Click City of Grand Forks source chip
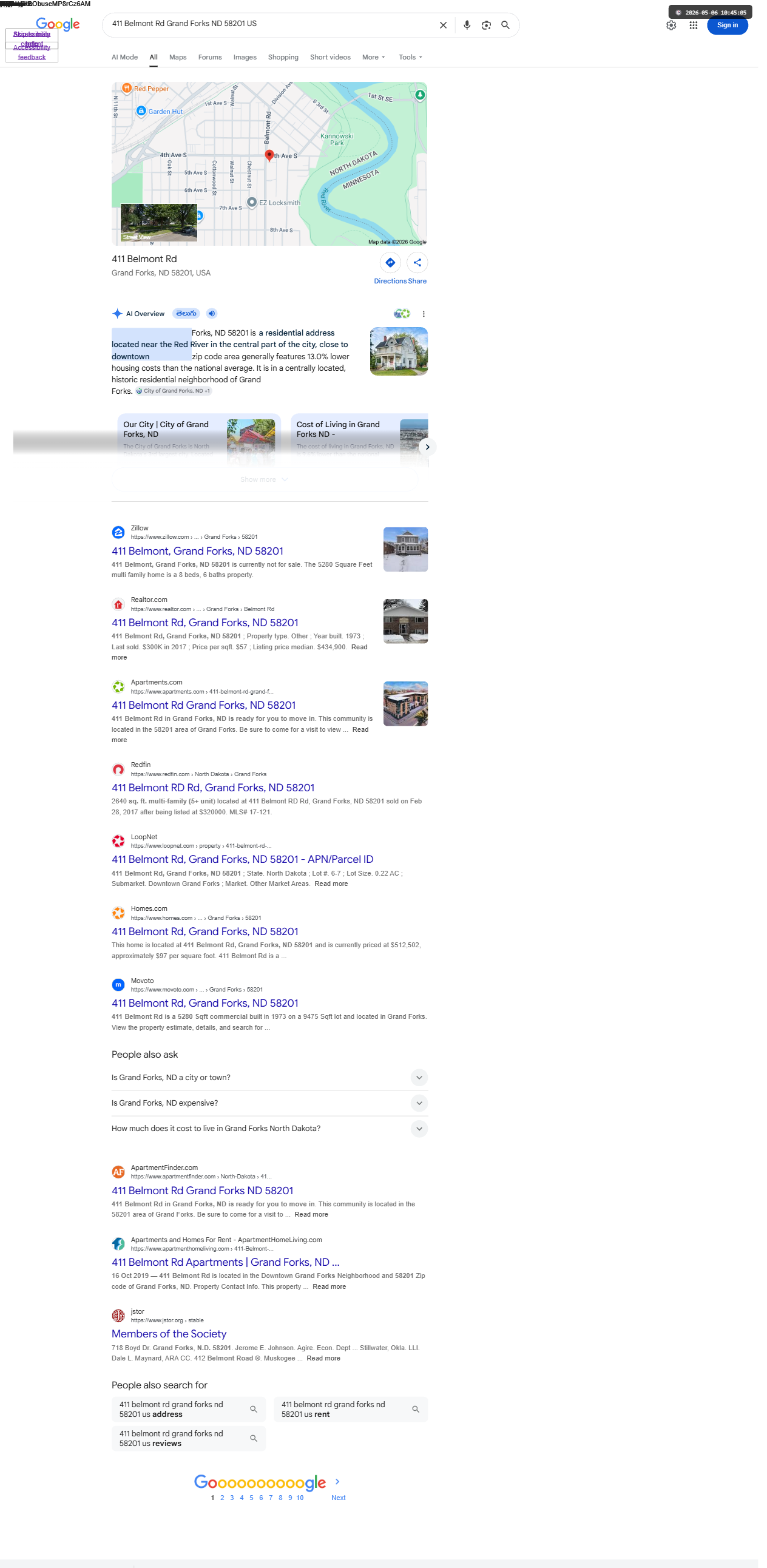Image resolution: width=767 pixels, height=1568 pixels. coord(174,391)
